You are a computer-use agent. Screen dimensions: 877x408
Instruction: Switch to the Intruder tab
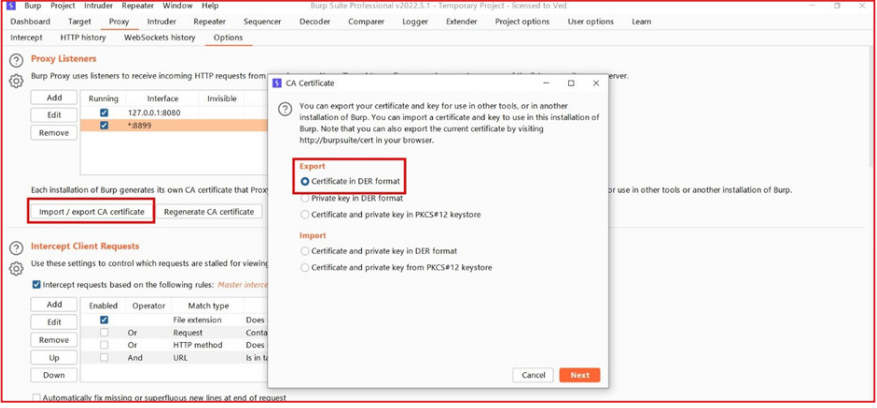point(161,22)
